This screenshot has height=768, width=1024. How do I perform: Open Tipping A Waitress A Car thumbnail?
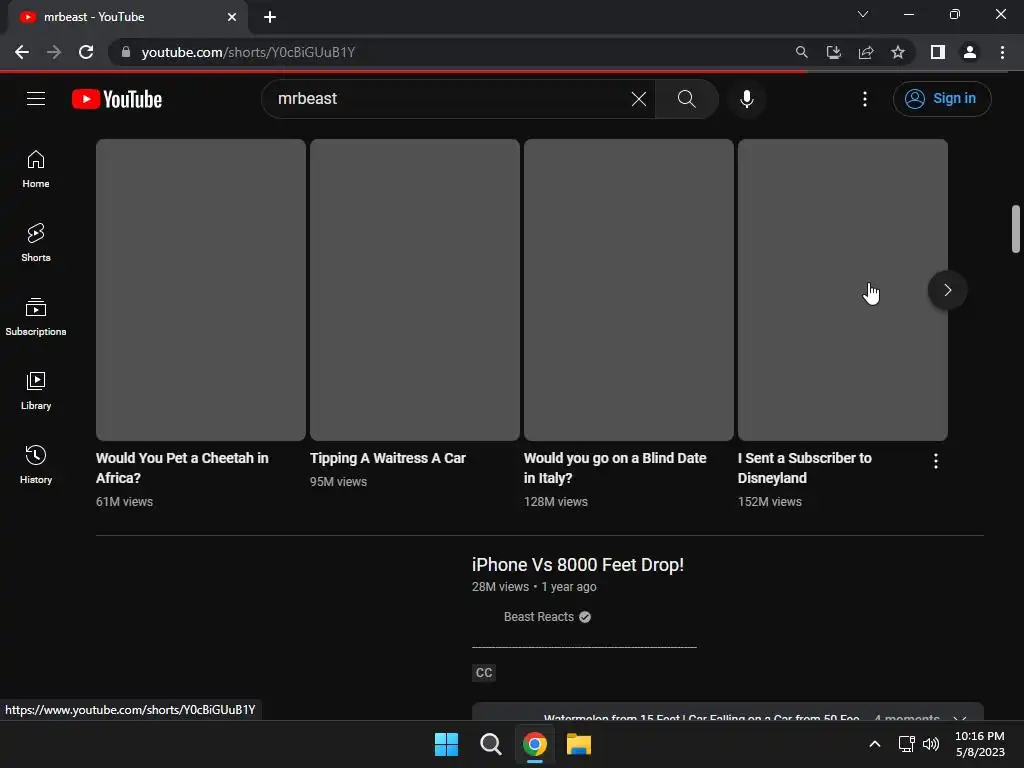(415, 290)
